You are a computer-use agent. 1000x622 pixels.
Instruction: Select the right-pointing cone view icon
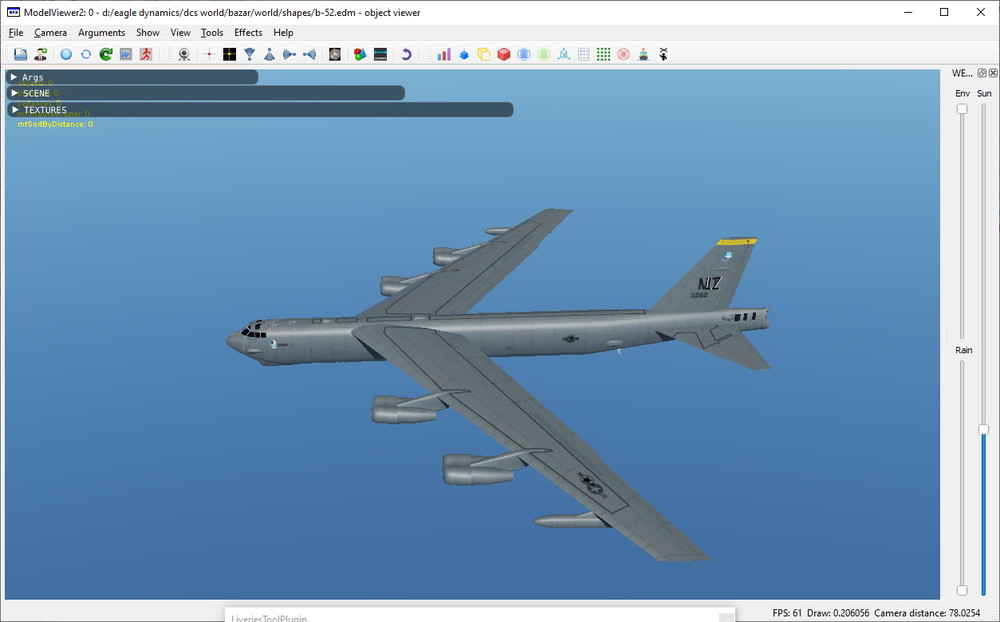tap(290, 54)
